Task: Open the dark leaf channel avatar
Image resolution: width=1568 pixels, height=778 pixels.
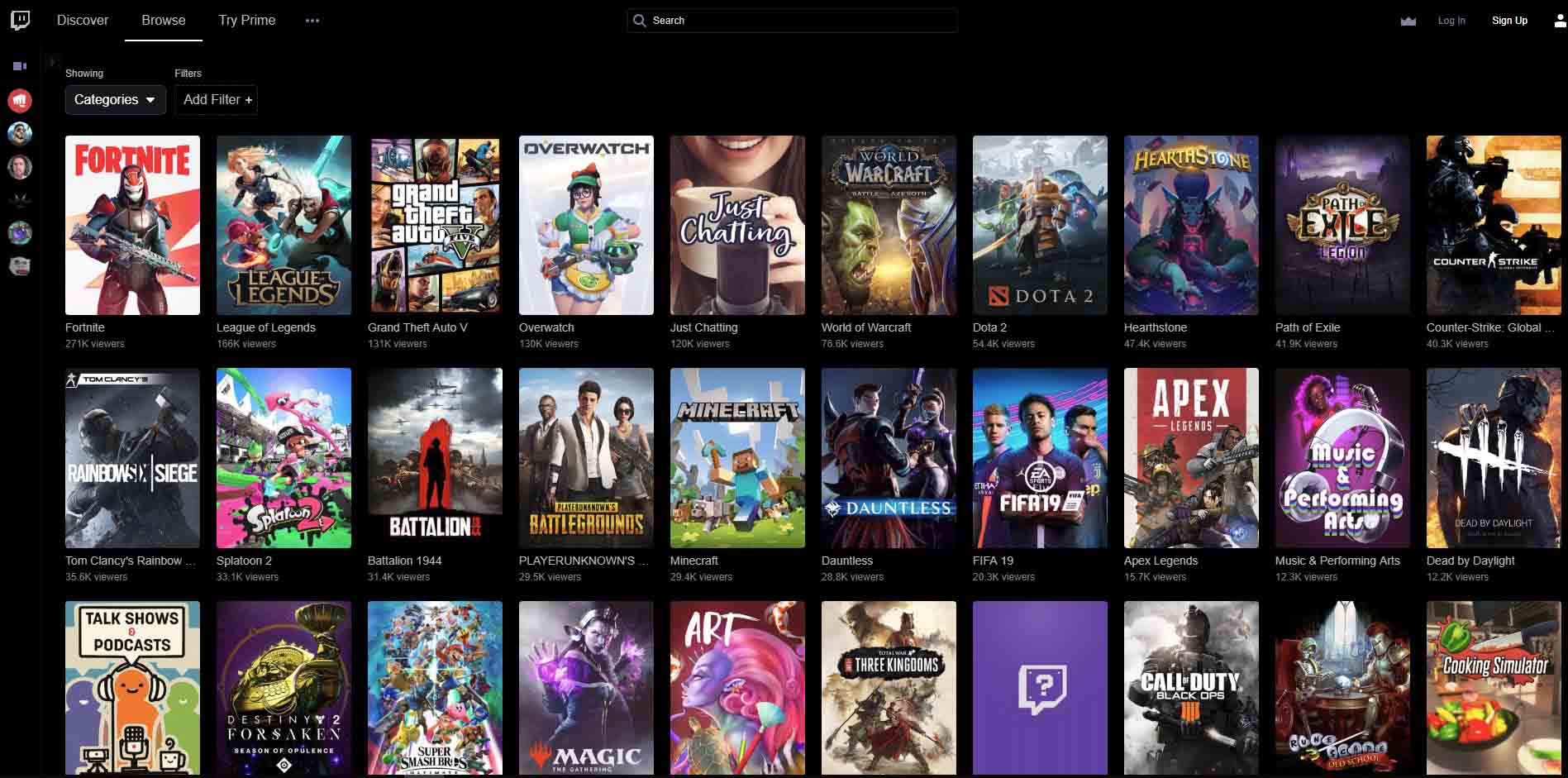Action: 20,200
